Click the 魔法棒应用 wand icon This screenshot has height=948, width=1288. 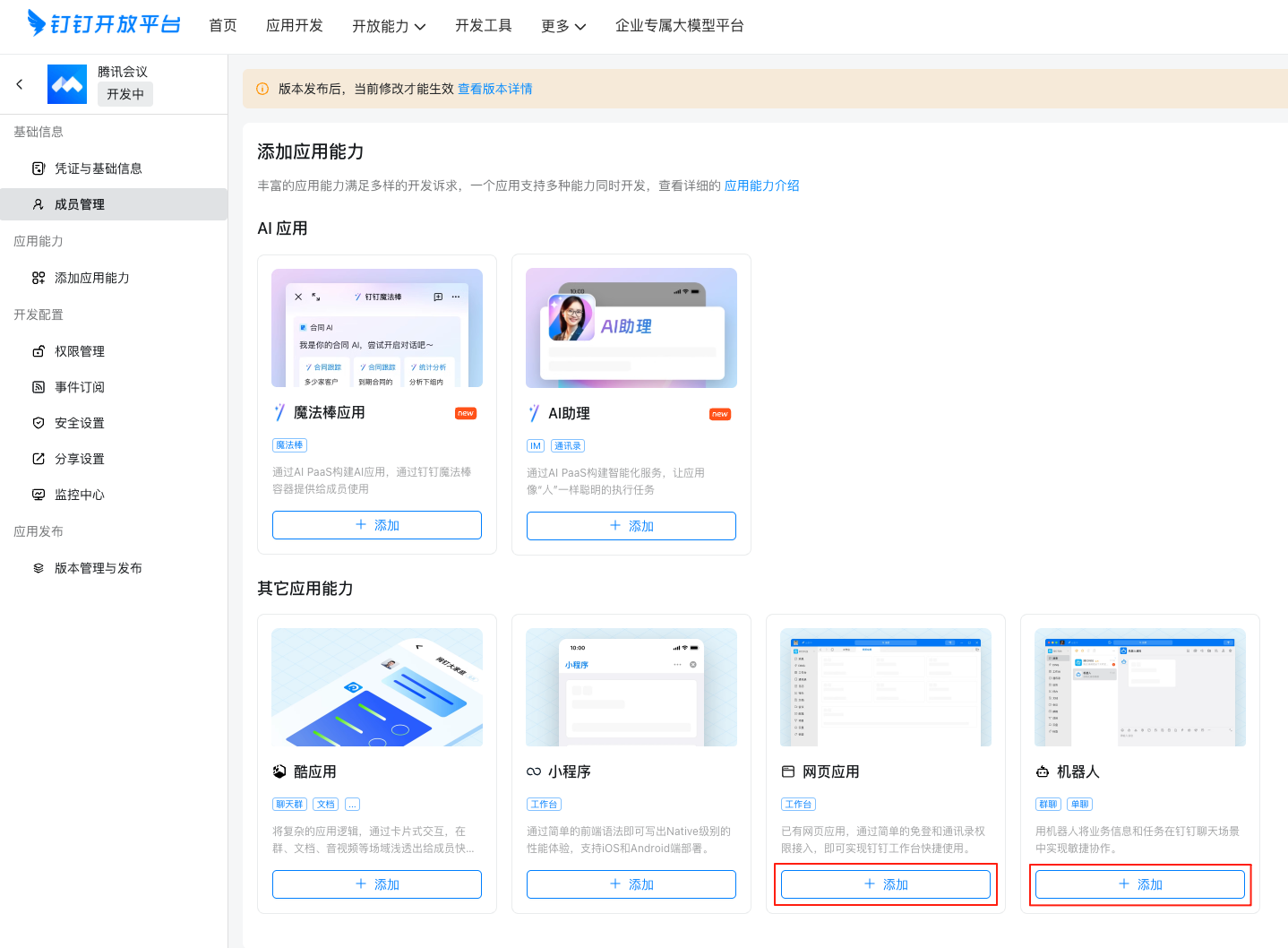tap(279, 412)
